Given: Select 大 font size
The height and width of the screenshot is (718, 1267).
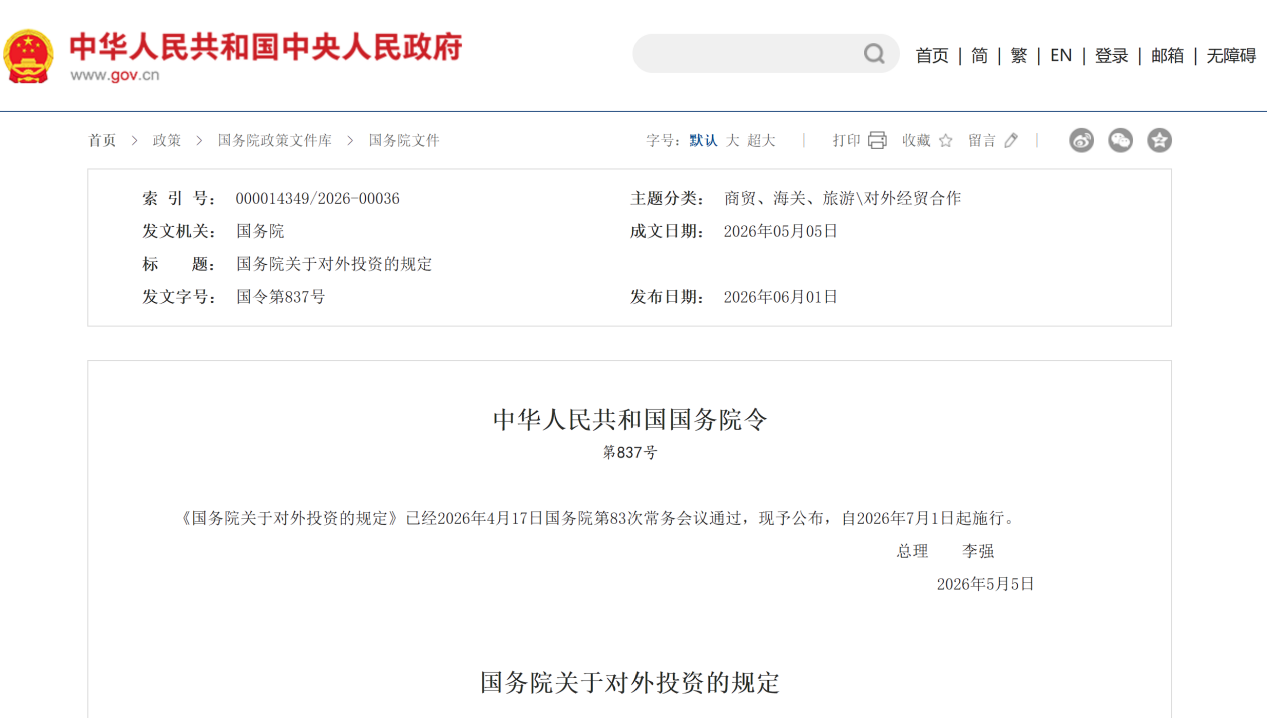Looking at the screenshot, I should [x=733, y=140].
